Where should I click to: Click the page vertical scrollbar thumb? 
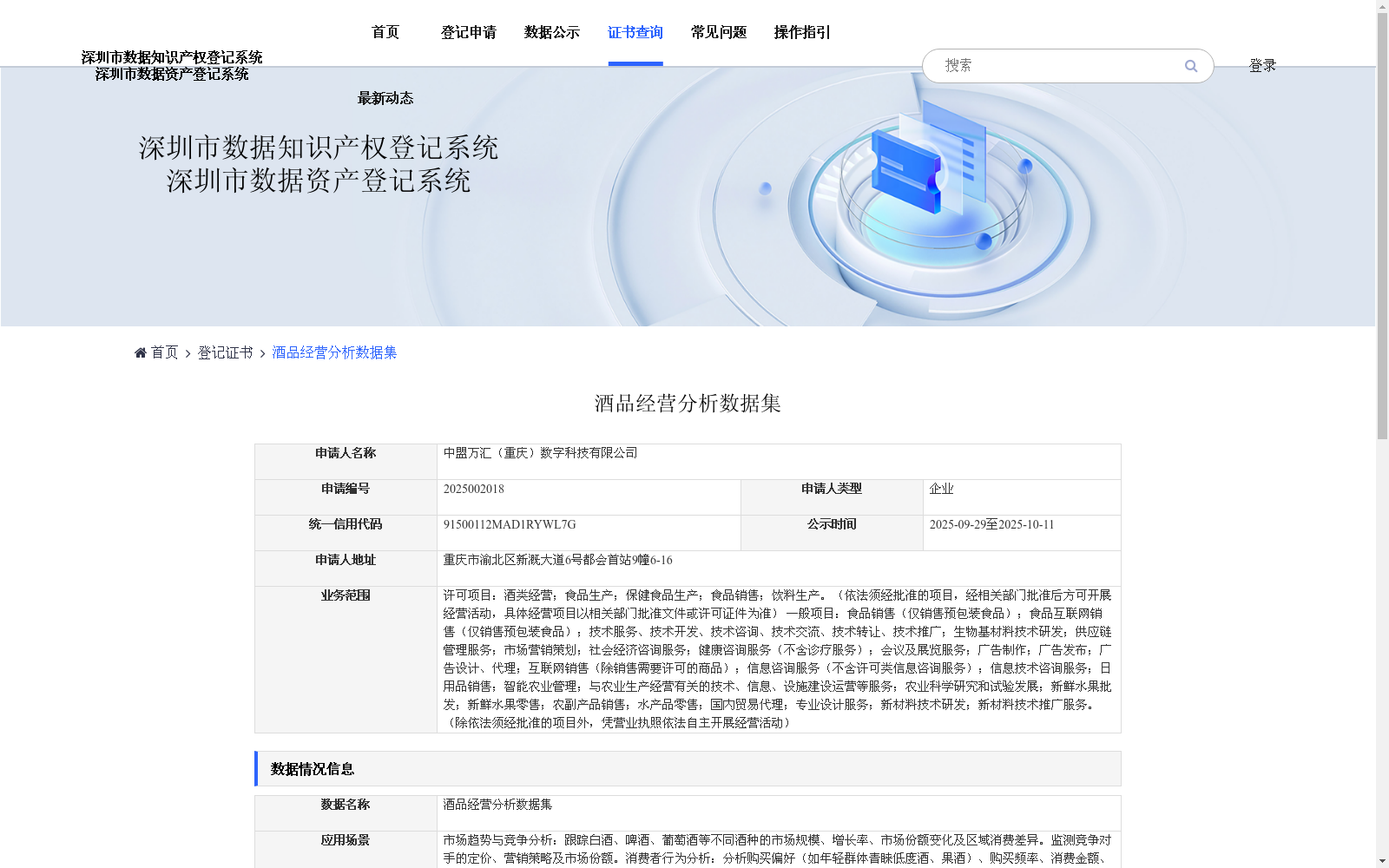1382,226
